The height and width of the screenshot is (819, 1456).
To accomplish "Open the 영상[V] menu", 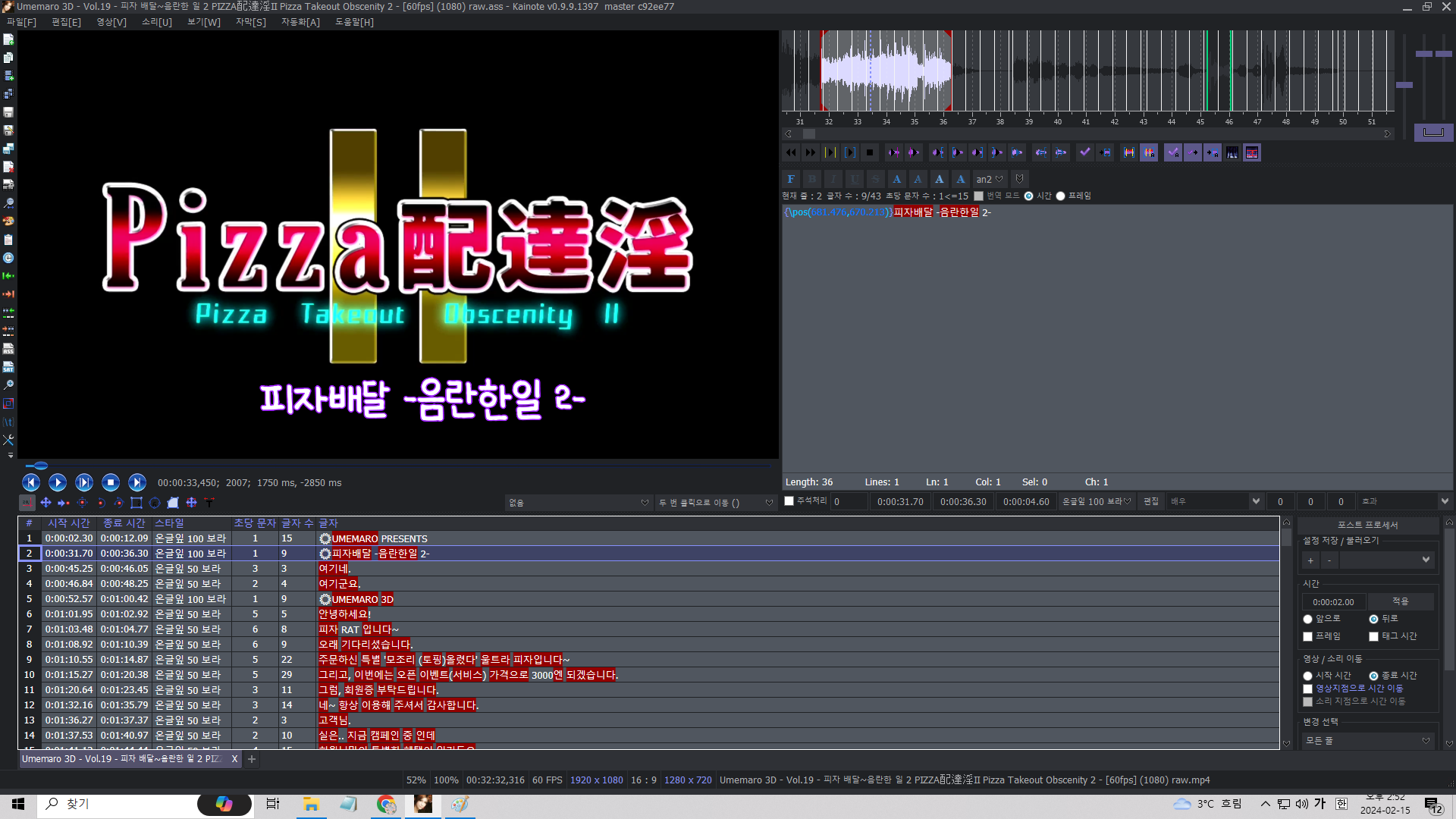I will tap(111, 22).
